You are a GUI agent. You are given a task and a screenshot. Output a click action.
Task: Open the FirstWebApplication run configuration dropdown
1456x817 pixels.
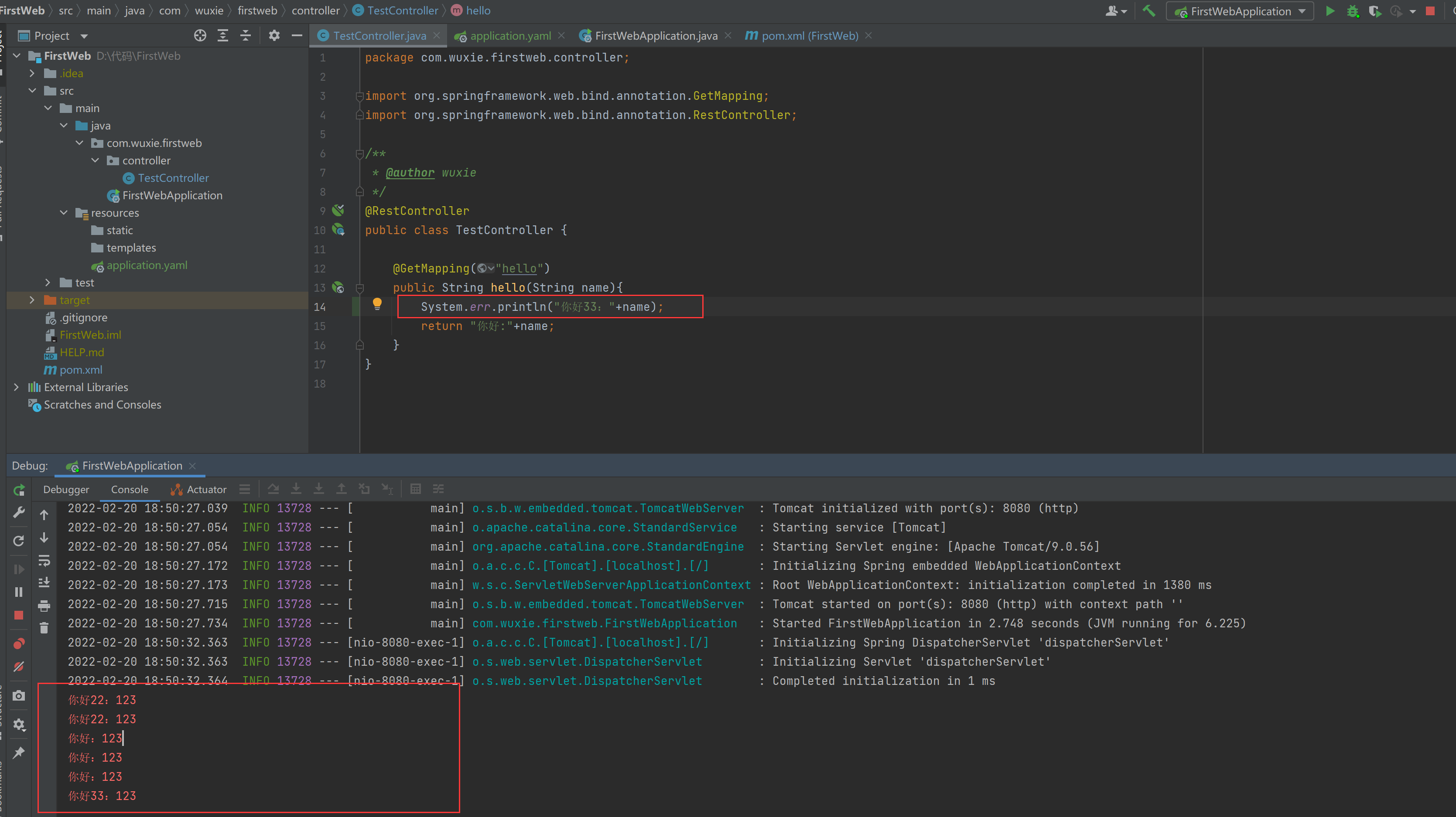click(1240, 11)
